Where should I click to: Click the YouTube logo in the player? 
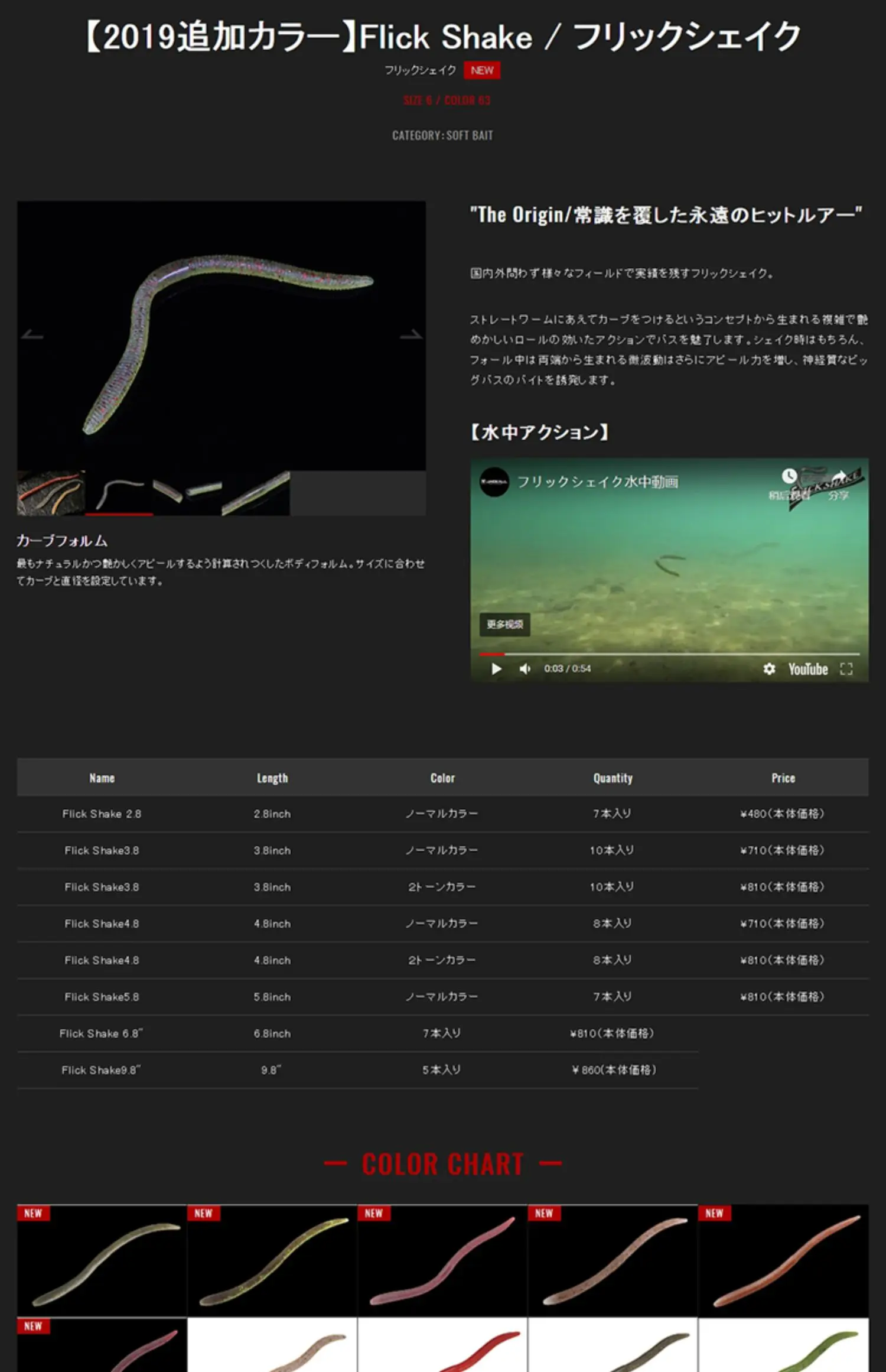(807, 669)
